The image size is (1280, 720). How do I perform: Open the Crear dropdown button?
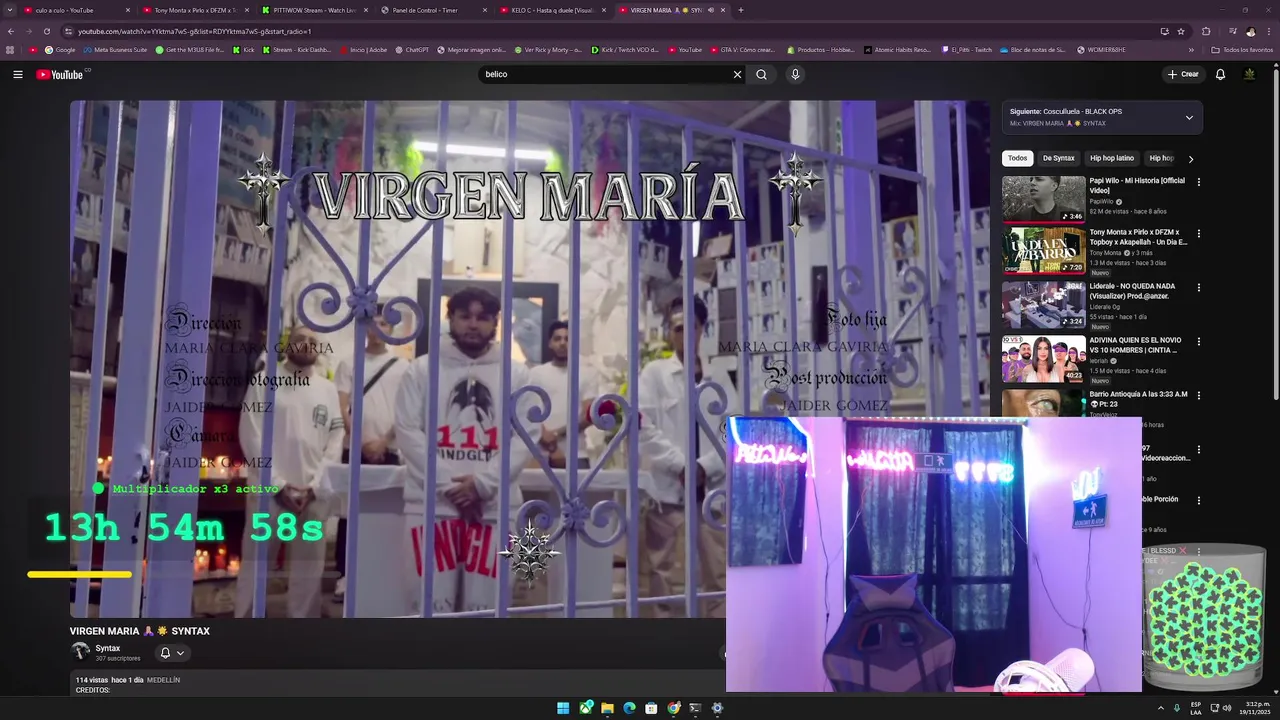pyautogui.click(x=1183, y=75)
